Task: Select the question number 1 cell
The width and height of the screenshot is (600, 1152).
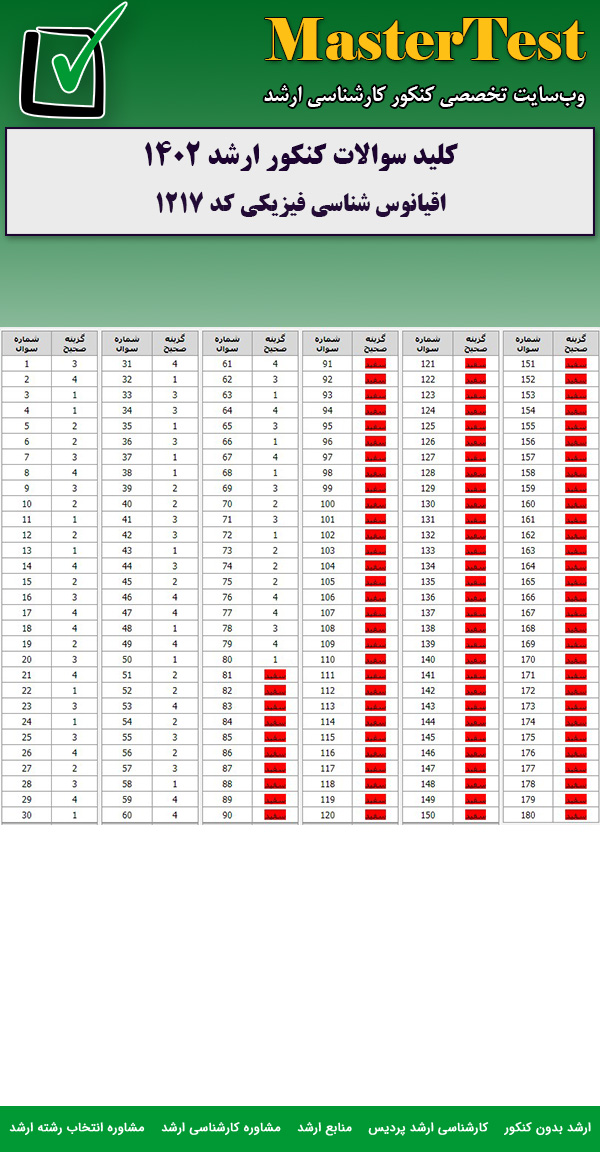Action: (27, 364)
